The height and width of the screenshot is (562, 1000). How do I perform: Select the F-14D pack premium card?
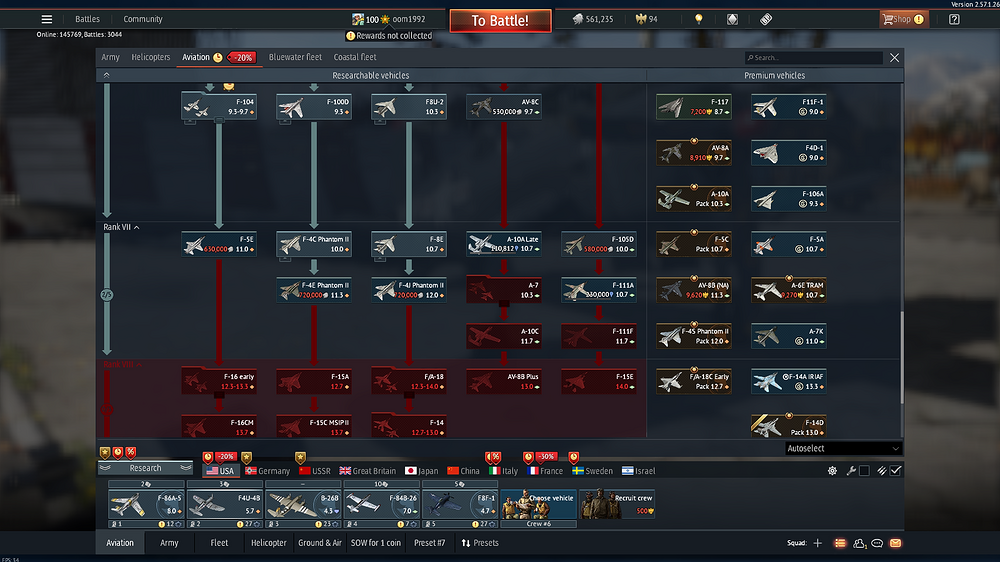pyautogui.click(x=789, y=426)
